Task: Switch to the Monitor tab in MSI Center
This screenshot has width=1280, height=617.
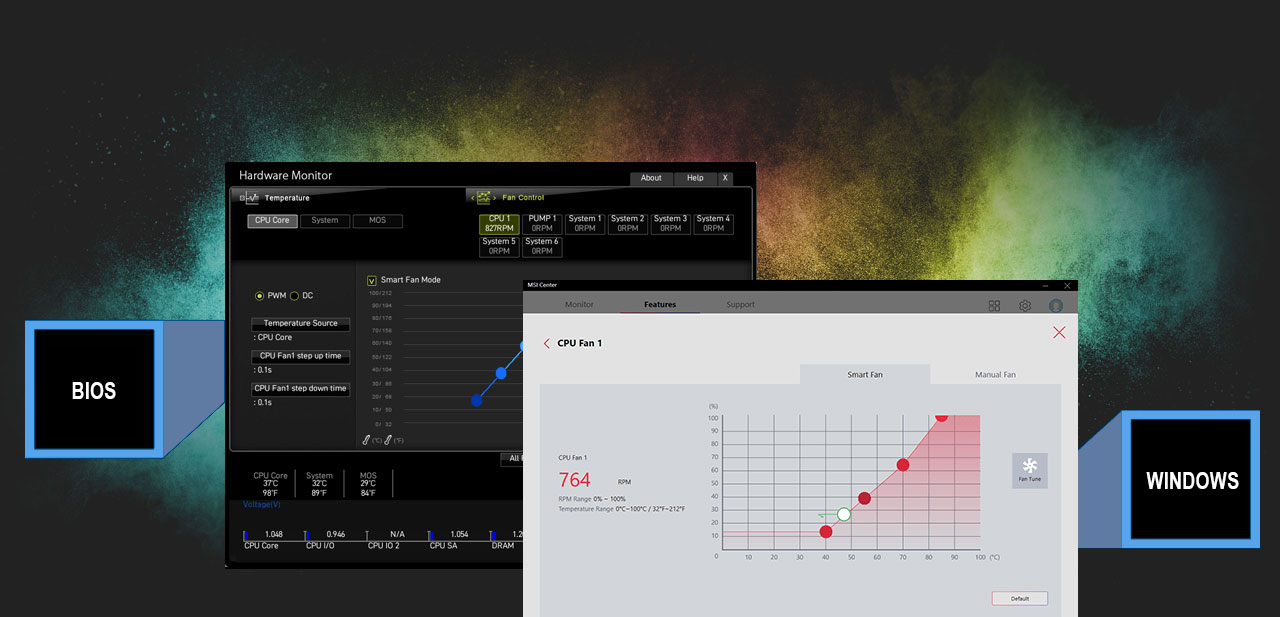Action: 579,305
